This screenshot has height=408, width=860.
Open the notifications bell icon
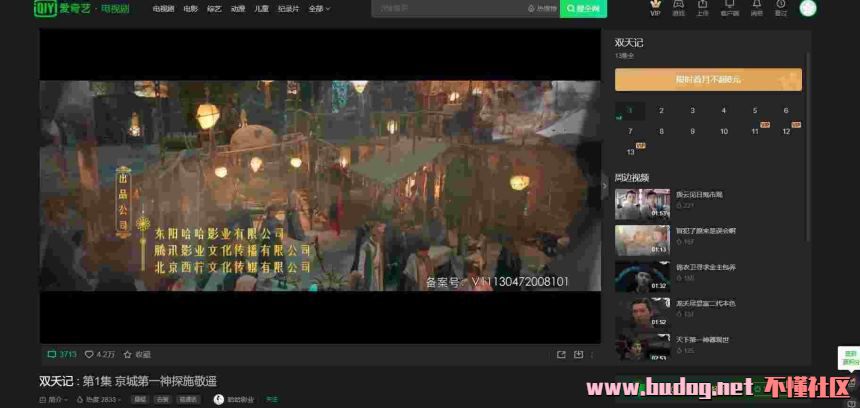tap(757, 8)
